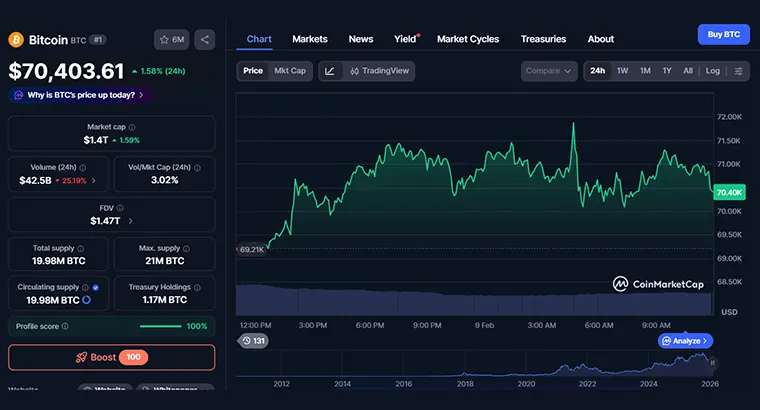Image resolution: width=760 pixels, height=410 pixels.
Task: Expand FDV details chevron
Action: [130, 221]
